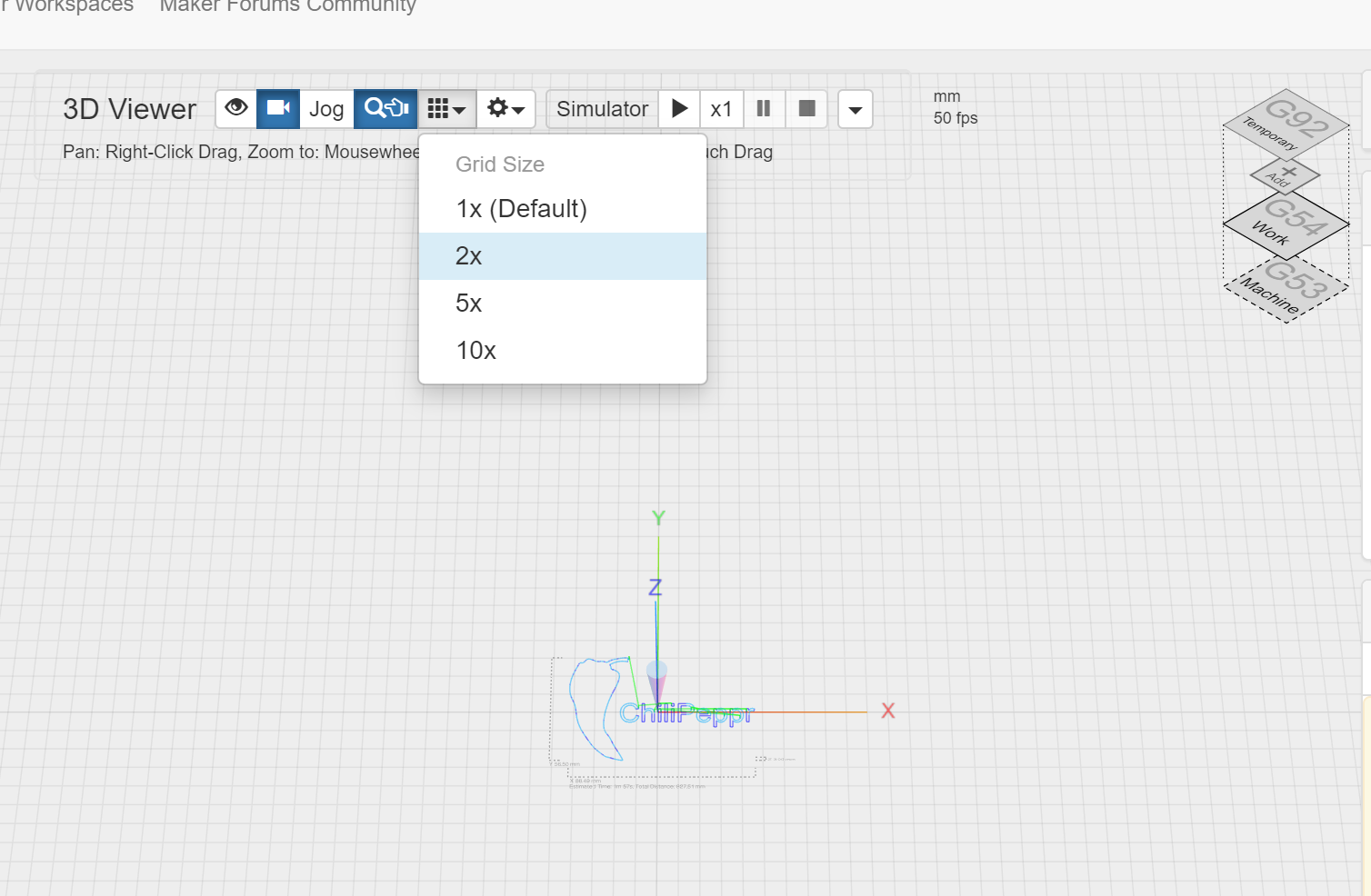Open Maker Forums Community link
This screenshot has height=896, width=1371.
pyautogui.click(x=288, y=6)
